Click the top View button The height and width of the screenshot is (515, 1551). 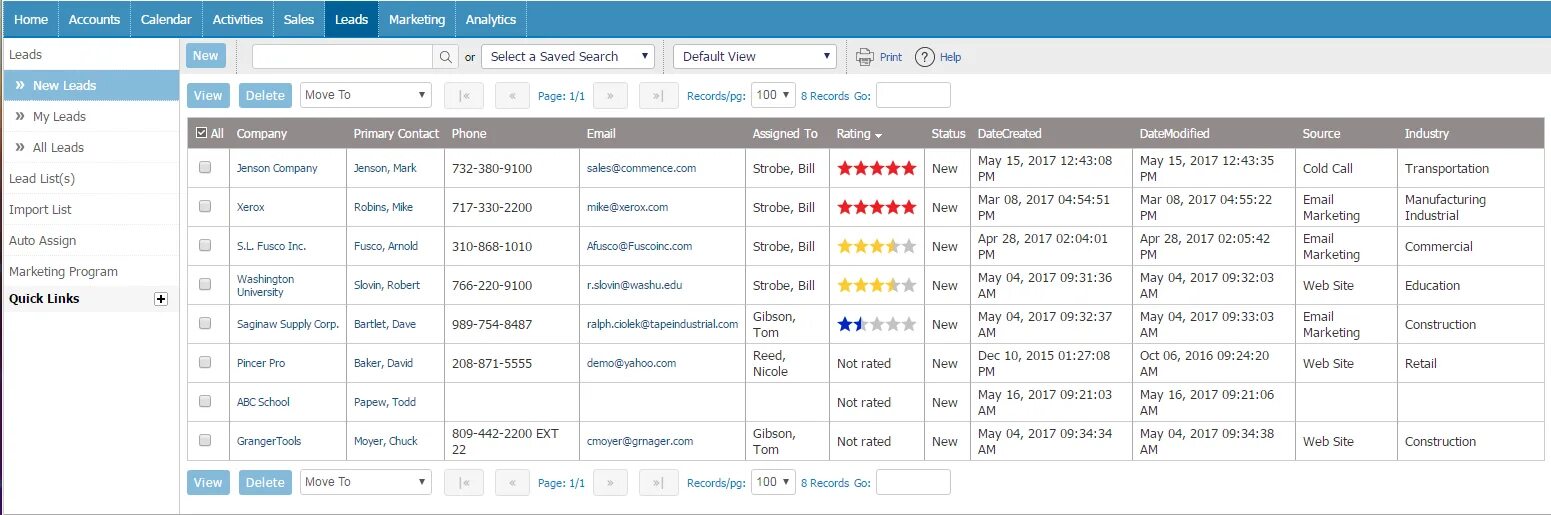(208, 95)
